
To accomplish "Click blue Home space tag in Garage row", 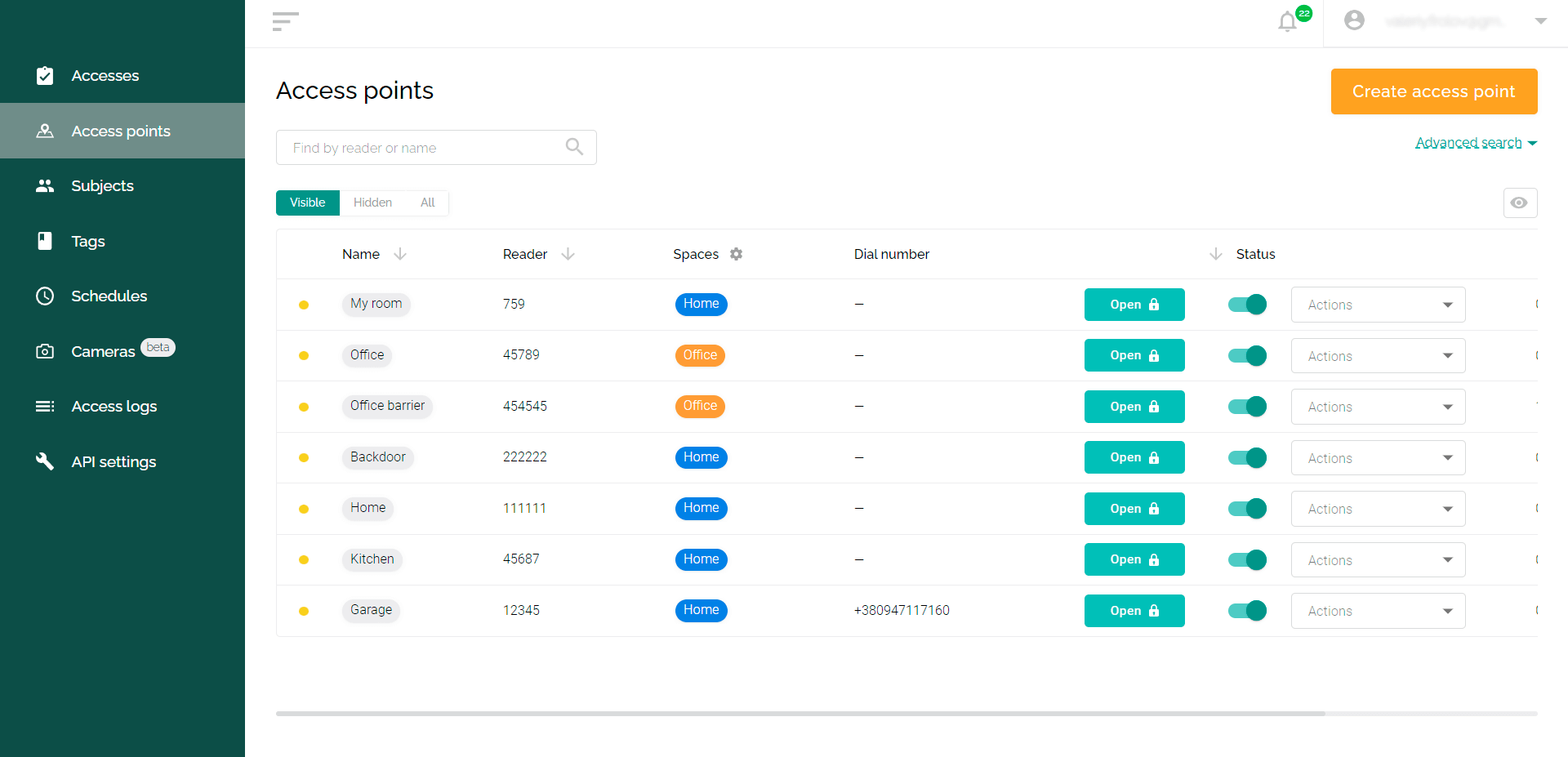I will click(x=701, y=610).
